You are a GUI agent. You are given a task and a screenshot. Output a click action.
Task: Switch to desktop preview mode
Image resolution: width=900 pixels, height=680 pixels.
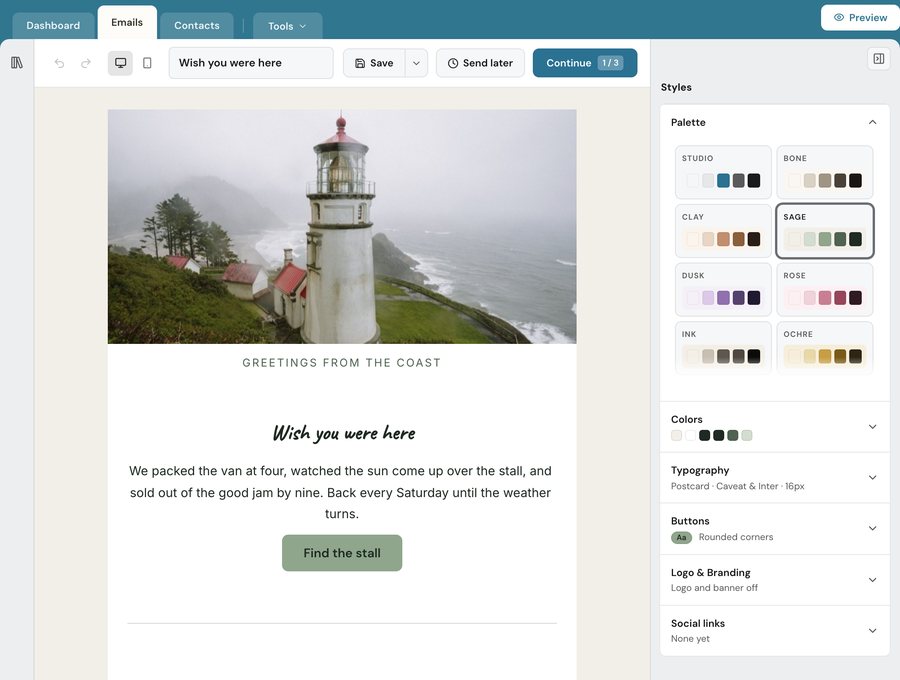(x=121, y=63)
